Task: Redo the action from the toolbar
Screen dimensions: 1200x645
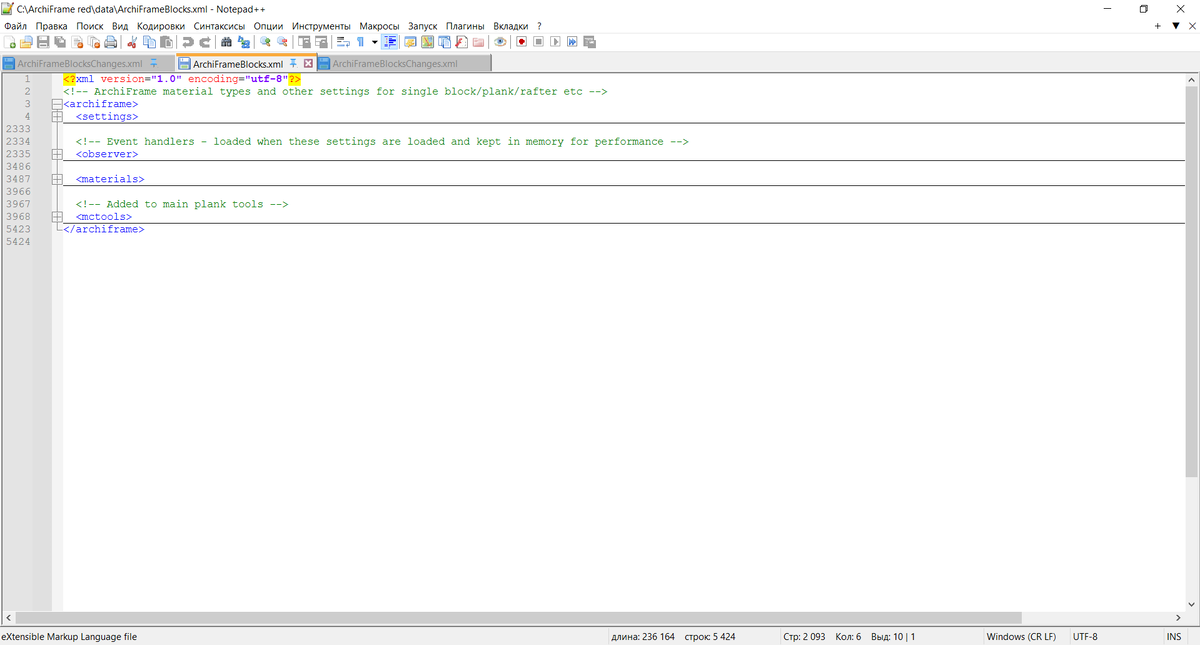Action: tap(204, 42)
